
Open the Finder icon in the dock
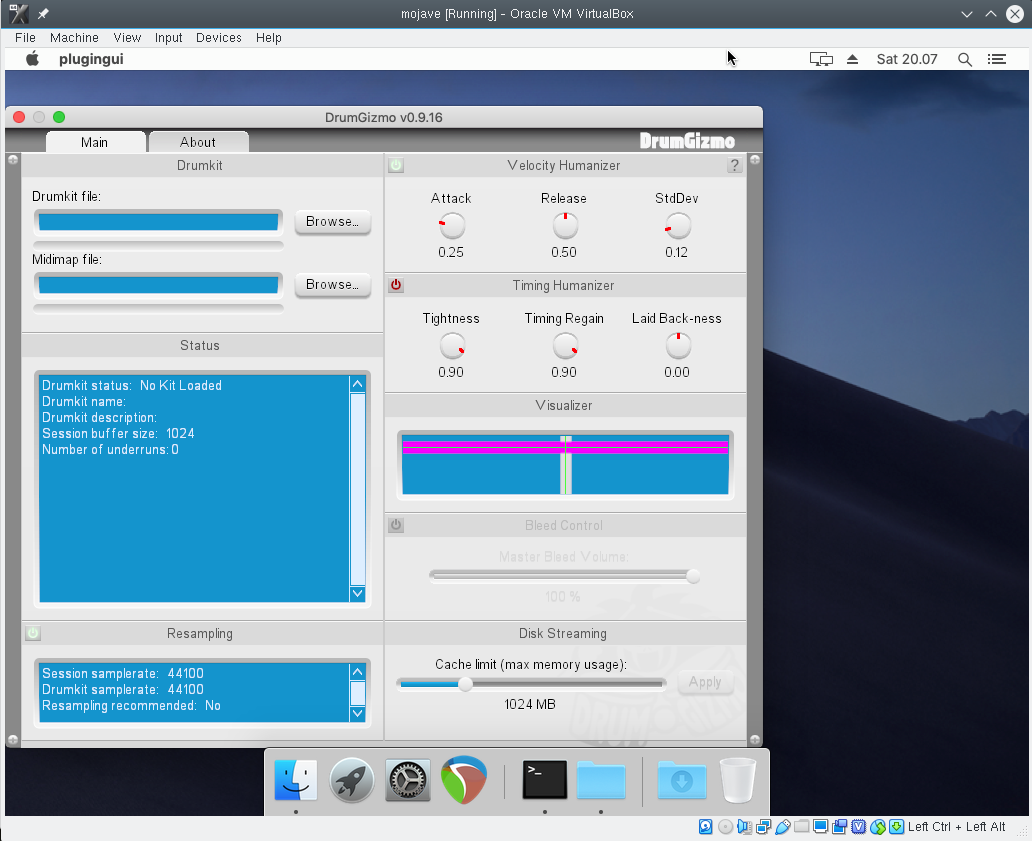pos(296,780)
